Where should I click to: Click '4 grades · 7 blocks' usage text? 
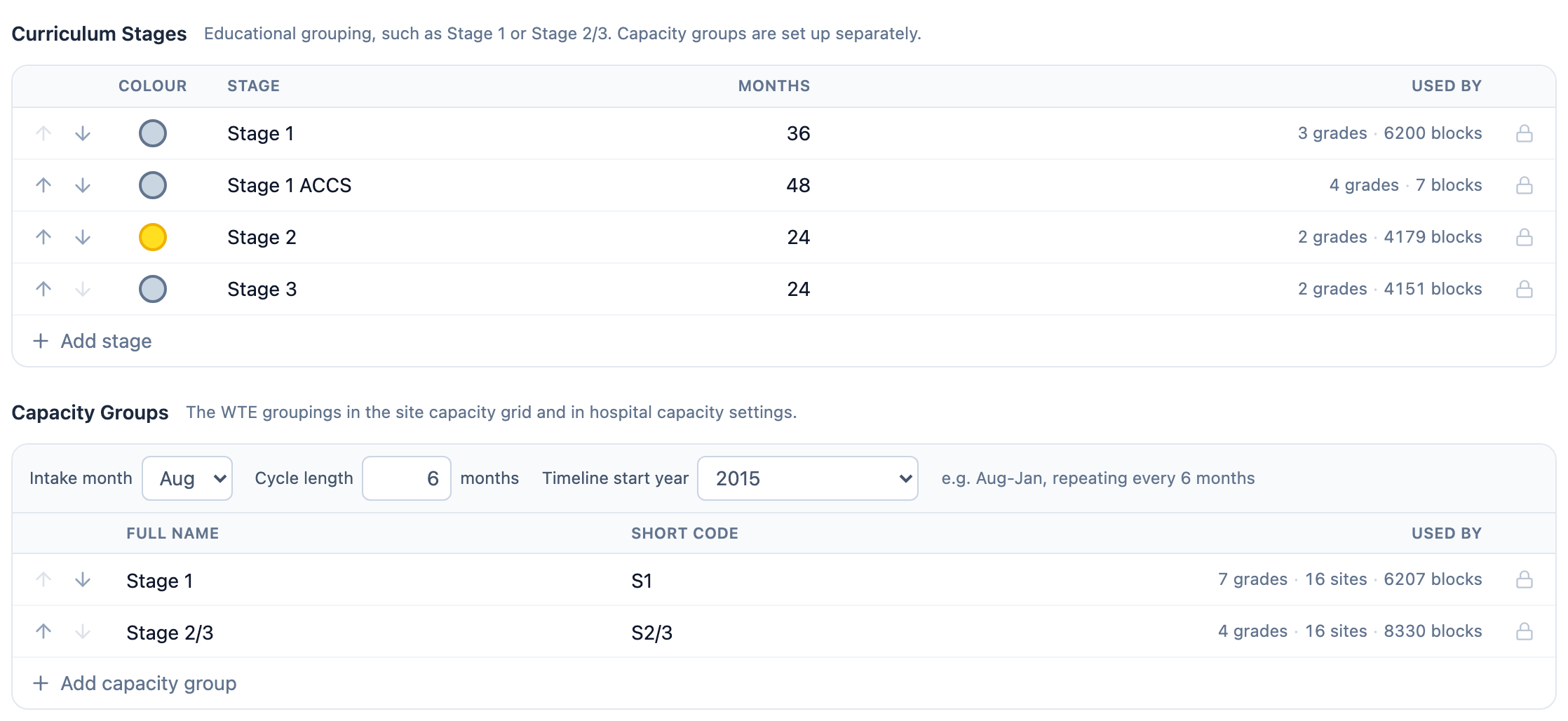click(1405, 185)
